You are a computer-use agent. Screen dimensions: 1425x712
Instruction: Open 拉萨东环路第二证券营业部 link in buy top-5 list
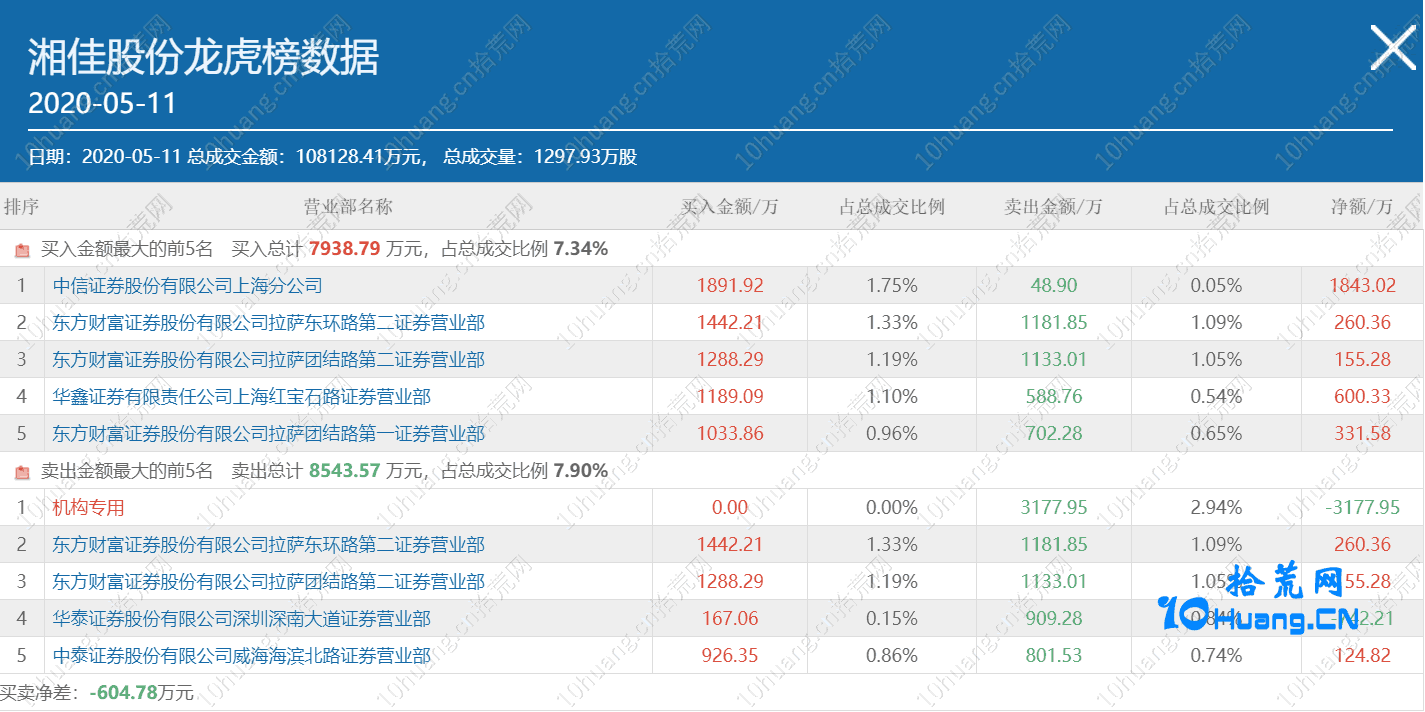(x=268, y=323)
